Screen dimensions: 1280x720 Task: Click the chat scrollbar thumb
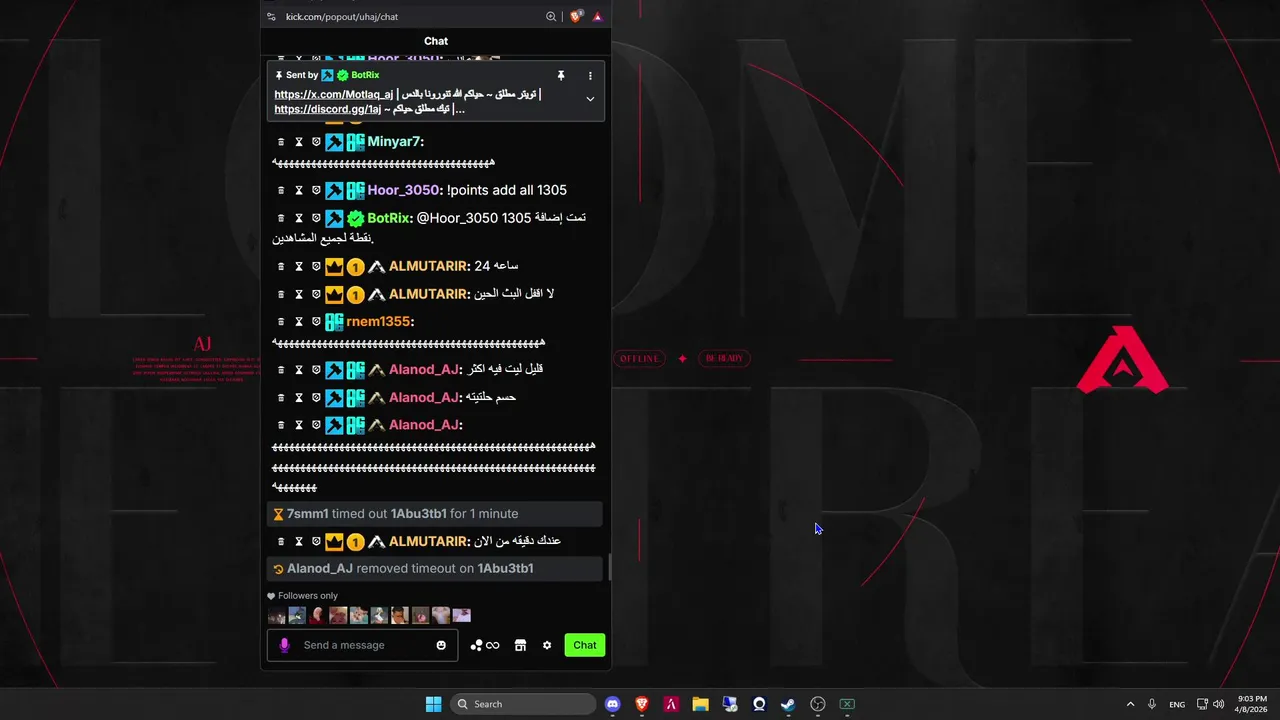pyautogui.click(x=609, y=567)
